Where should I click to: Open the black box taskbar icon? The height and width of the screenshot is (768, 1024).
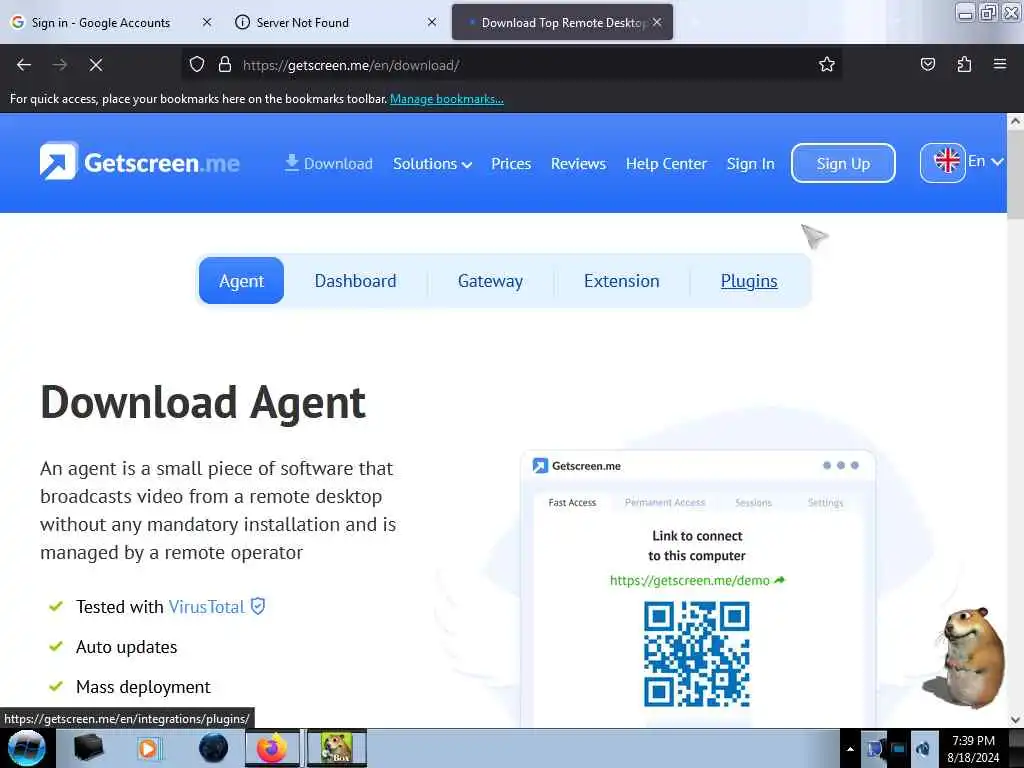coord(89,748)
